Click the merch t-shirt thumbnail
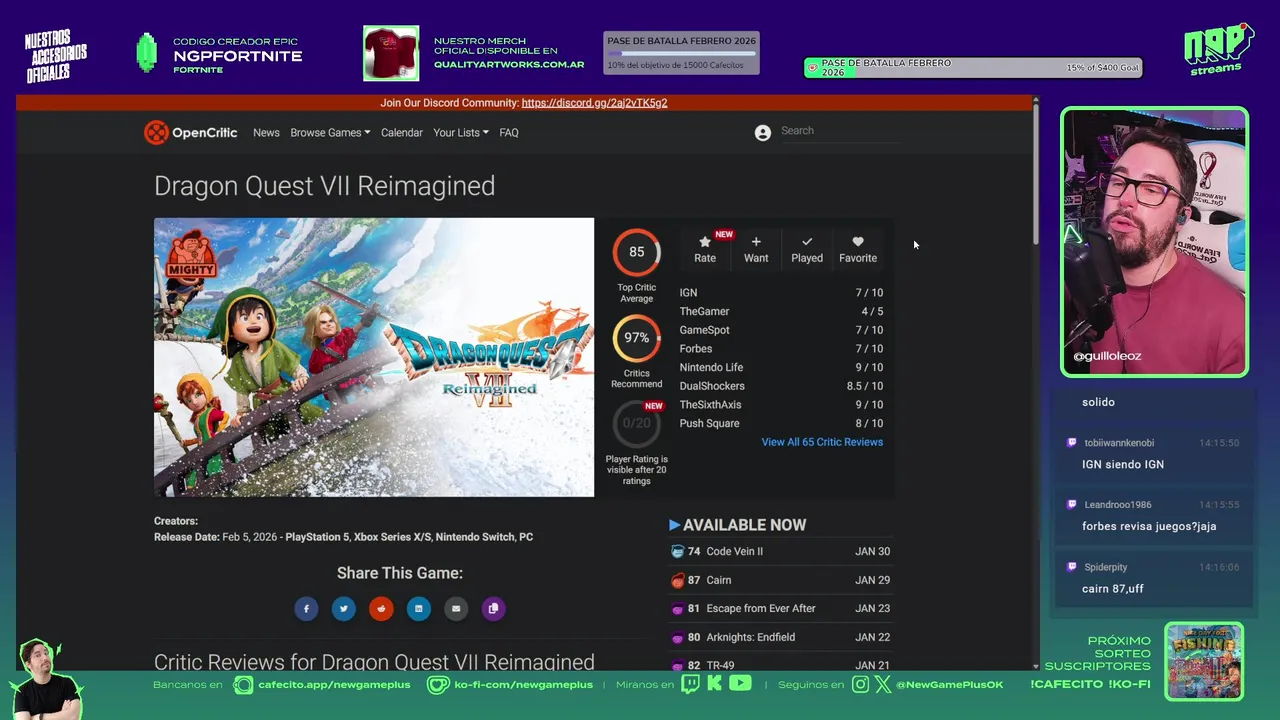Viewport: 1280px width, 720px height. (391, 53)
